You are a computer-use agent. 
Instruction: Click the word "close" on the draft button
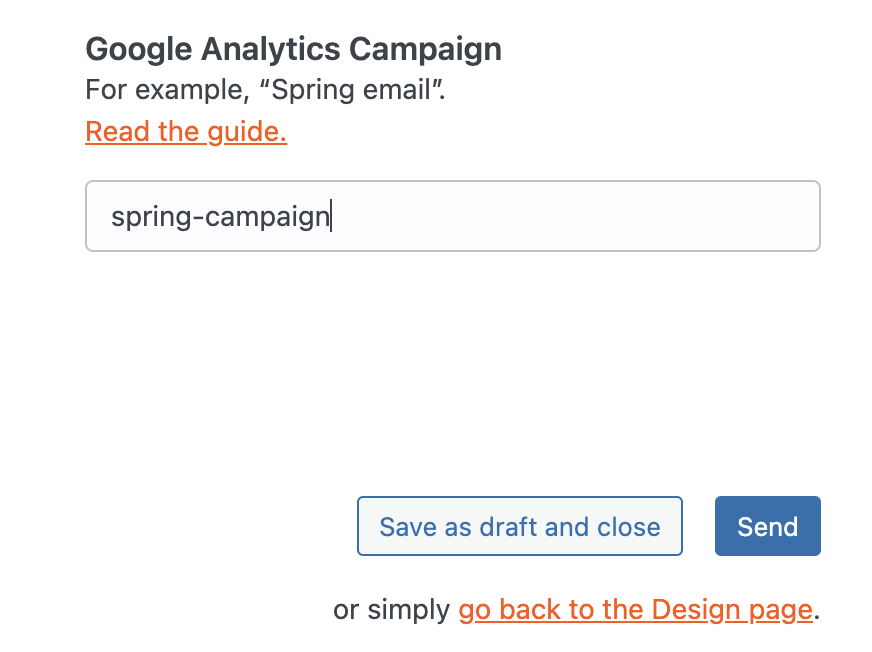[x=629, y=527]
